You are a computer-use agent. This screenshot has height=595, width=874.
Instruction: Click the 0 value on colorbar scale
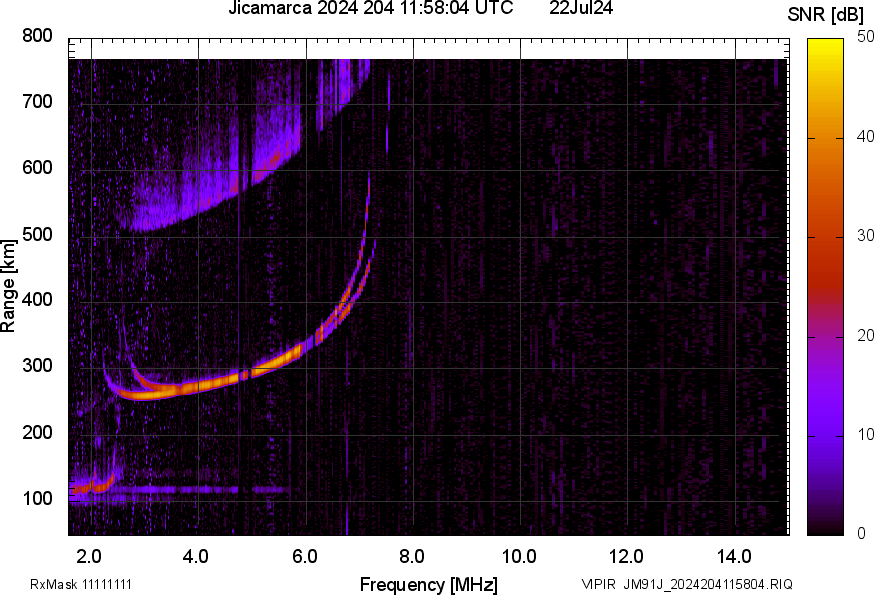862,534
